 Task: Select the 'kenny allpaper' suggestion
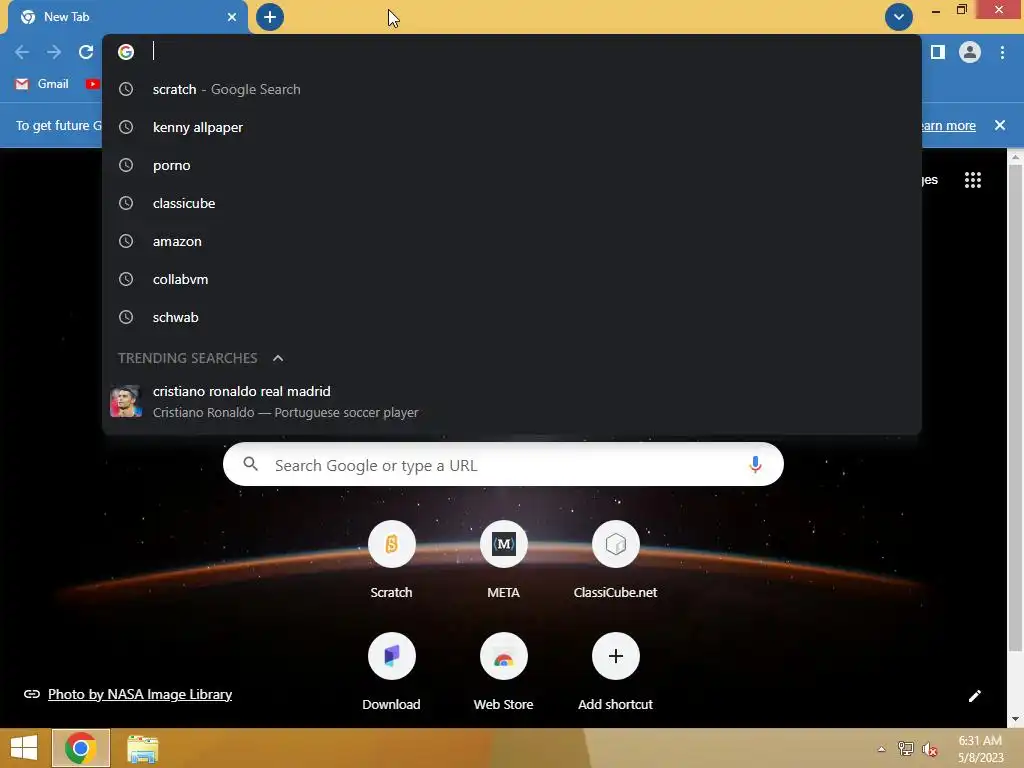512,127
